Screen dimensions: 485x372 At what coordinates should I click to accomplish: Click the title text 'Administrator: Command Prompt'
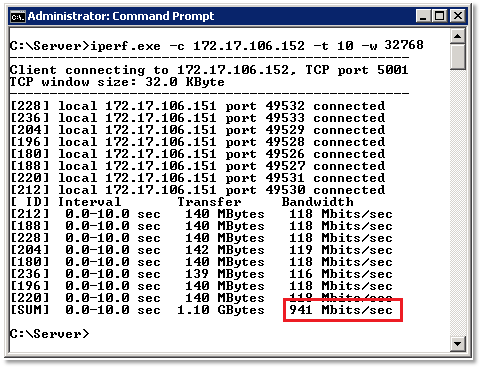click(x=121, y=16)
